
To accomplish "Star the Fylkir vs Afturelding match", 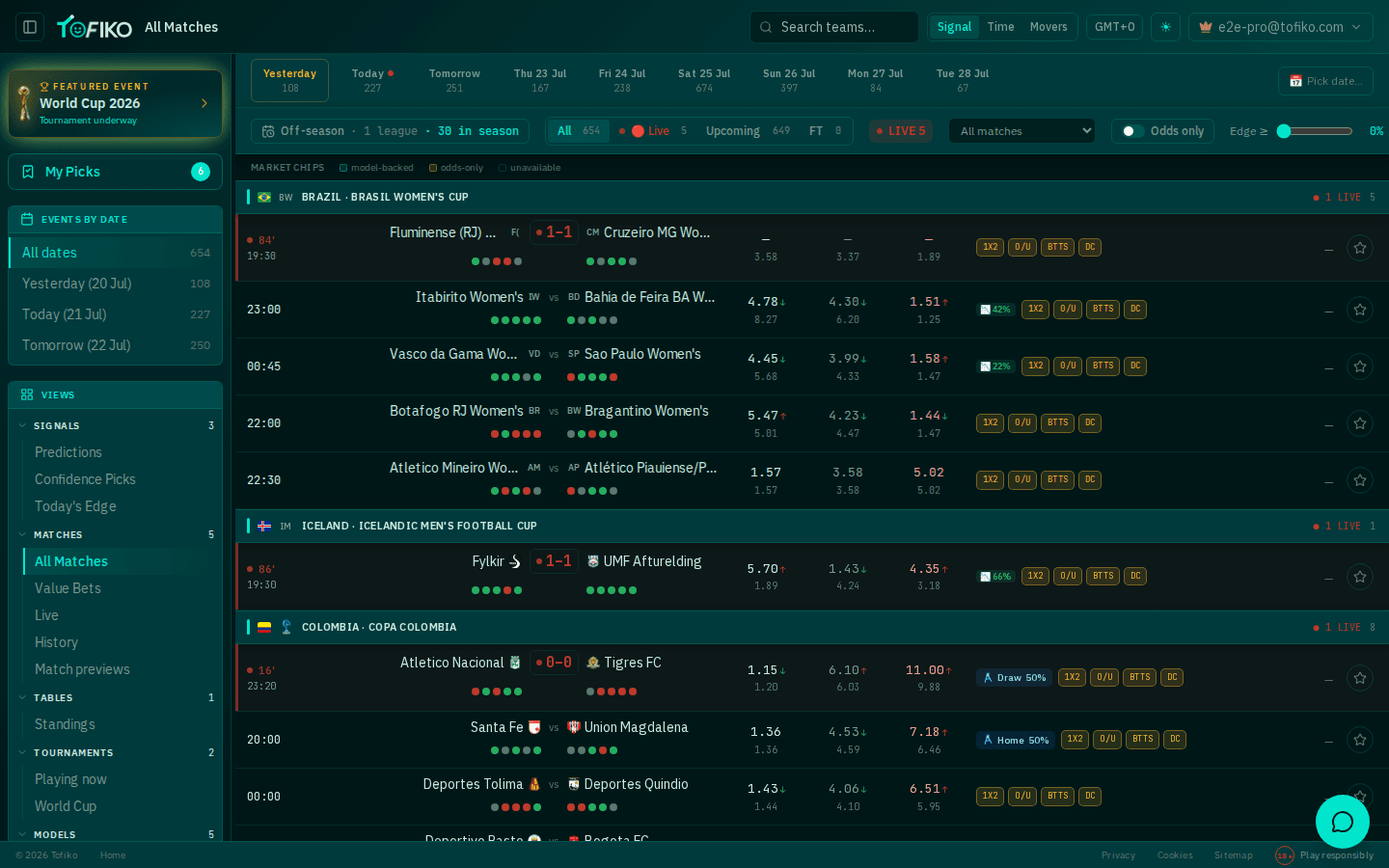I will click(x=1360, y=577).
